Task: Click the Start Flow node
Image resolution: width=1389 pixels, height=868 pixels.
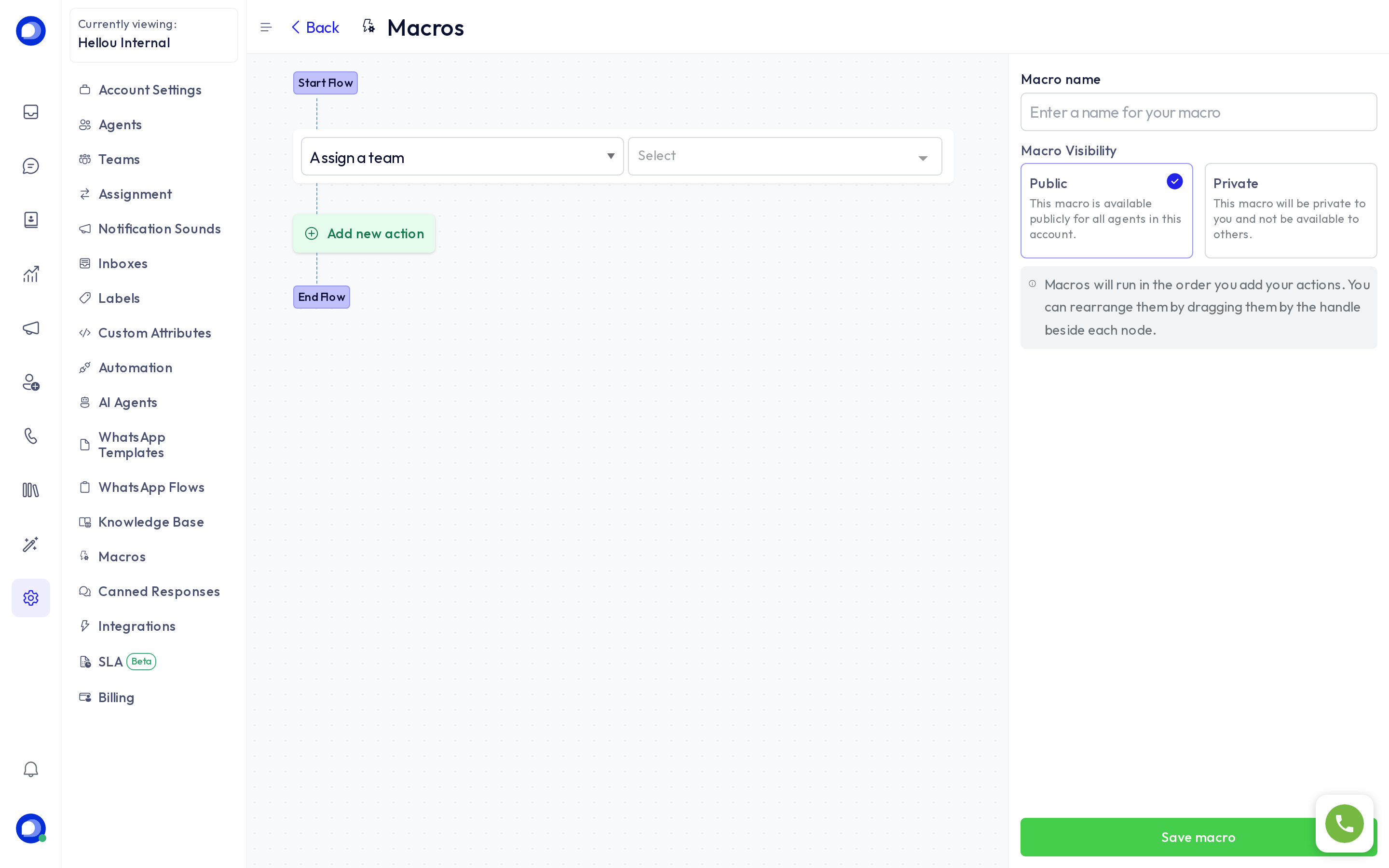Action: (x=326, y=83)
